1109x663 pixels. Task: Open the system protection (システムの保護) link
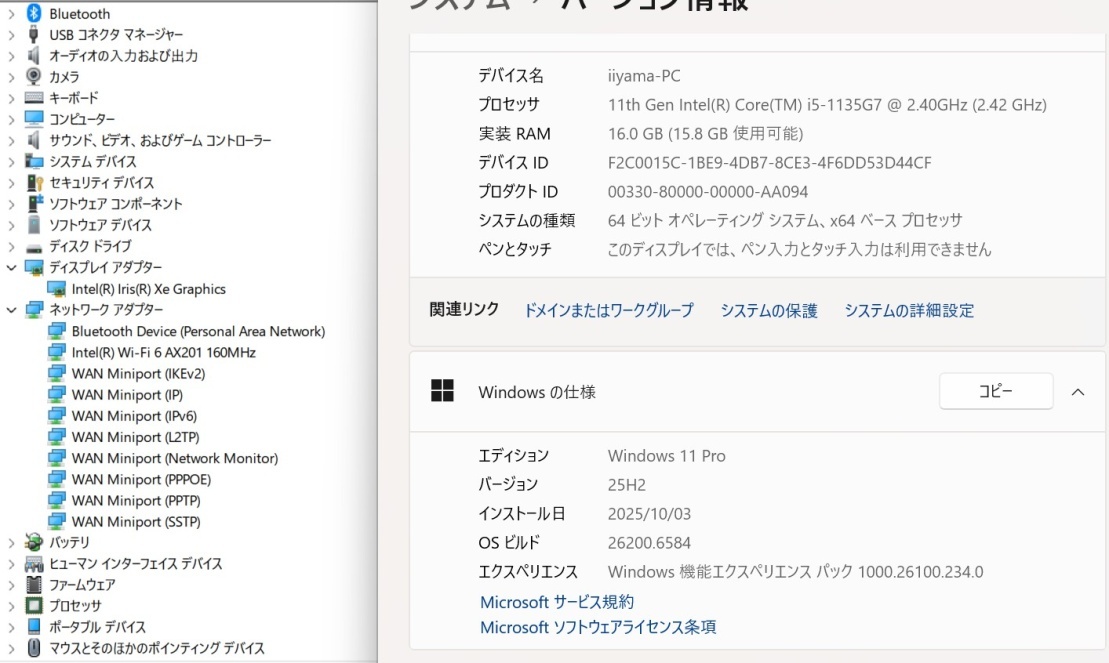coord(768,311)
